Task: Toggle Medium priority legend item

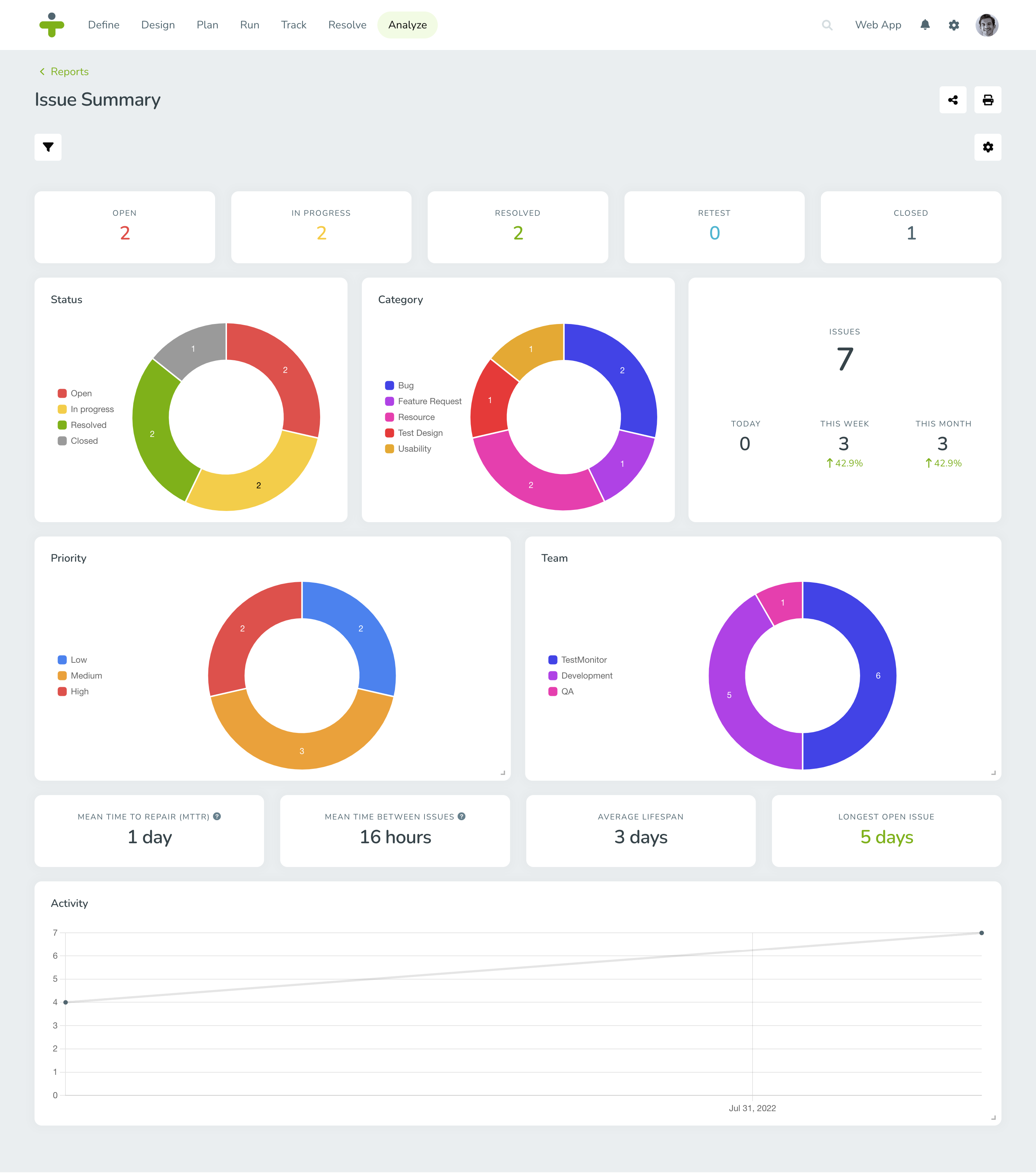Action: pyautogui.click(x=80, y=675)
